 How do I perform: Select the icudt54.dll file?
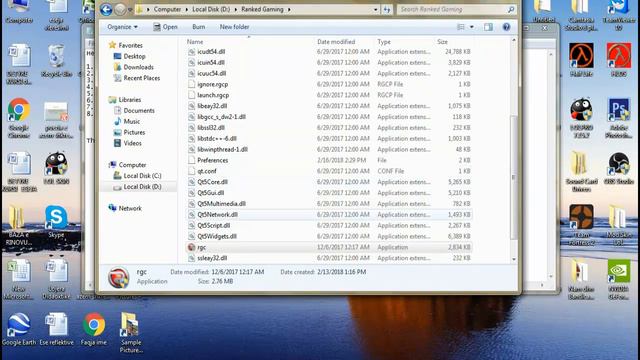pos(329,51)
